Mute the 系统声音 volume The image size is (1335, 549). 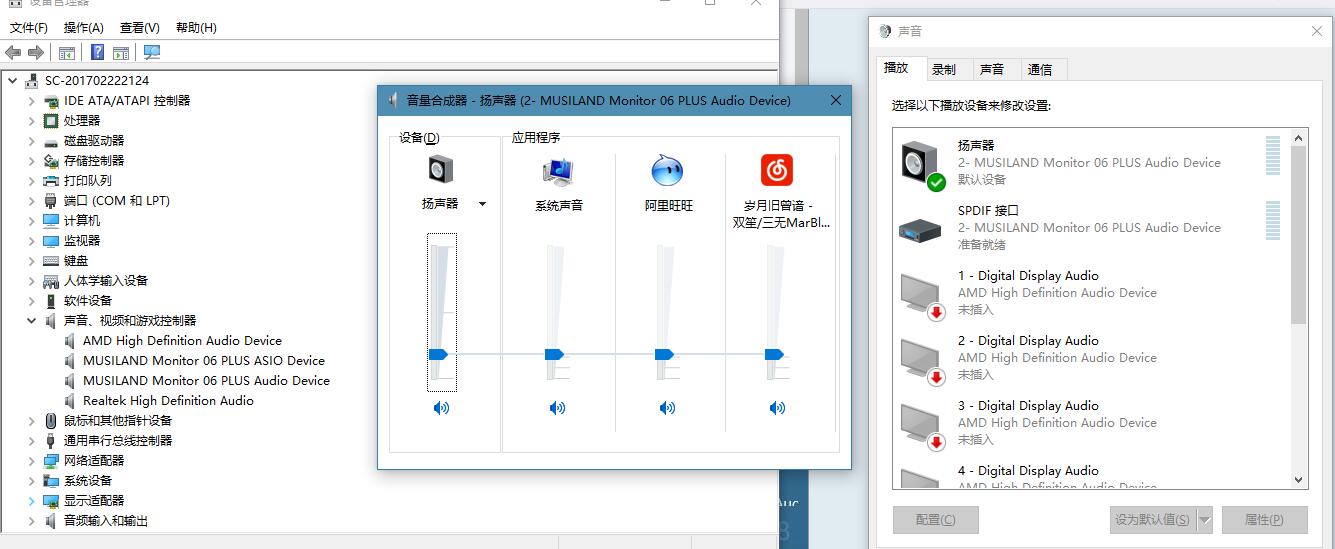[557, 408]
